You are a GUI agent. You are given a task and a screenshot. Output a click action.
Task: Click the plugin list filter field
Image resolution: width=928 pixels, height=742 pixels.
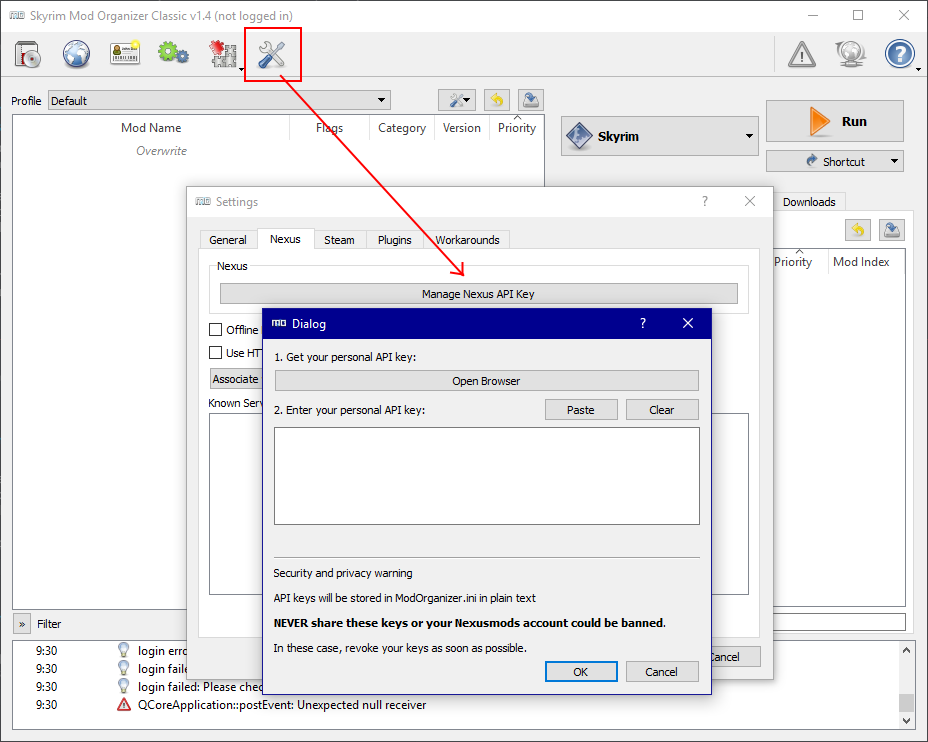click(839, 622)
